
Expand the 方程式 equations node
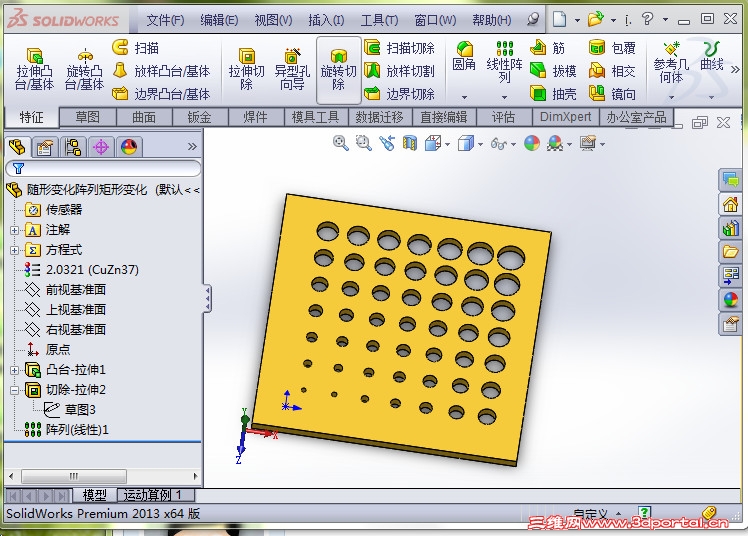(x=14, y=250)
